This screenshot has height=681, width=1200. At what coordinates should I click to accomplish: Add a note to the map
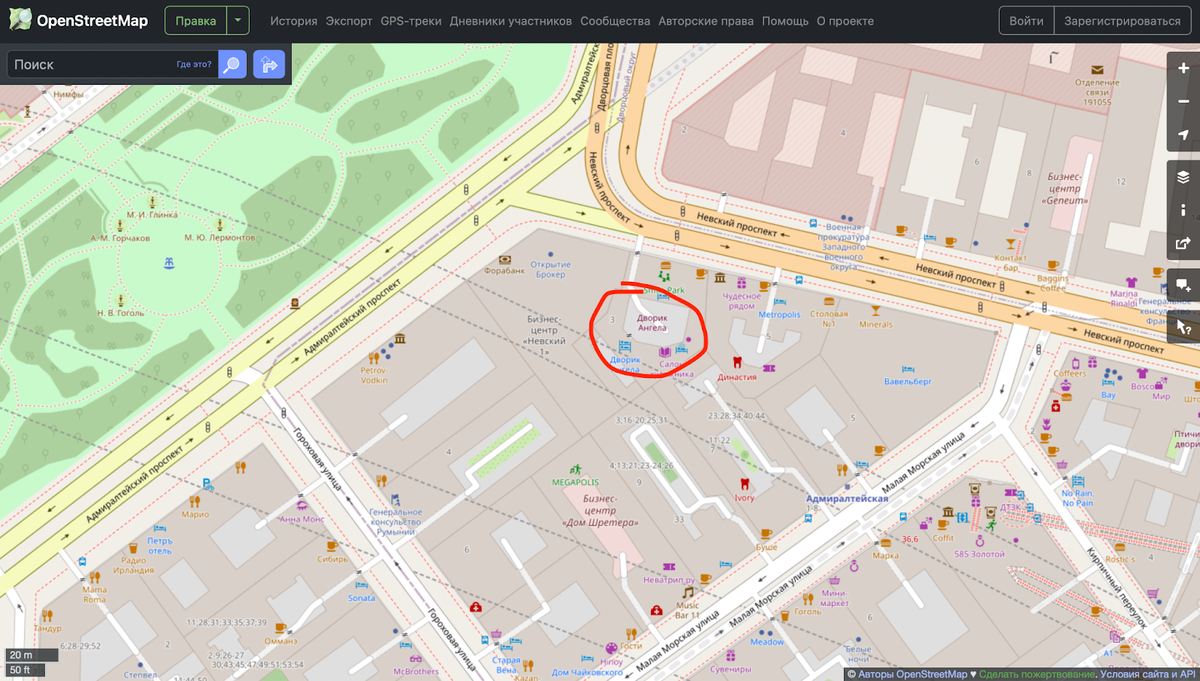point(1184,285)
